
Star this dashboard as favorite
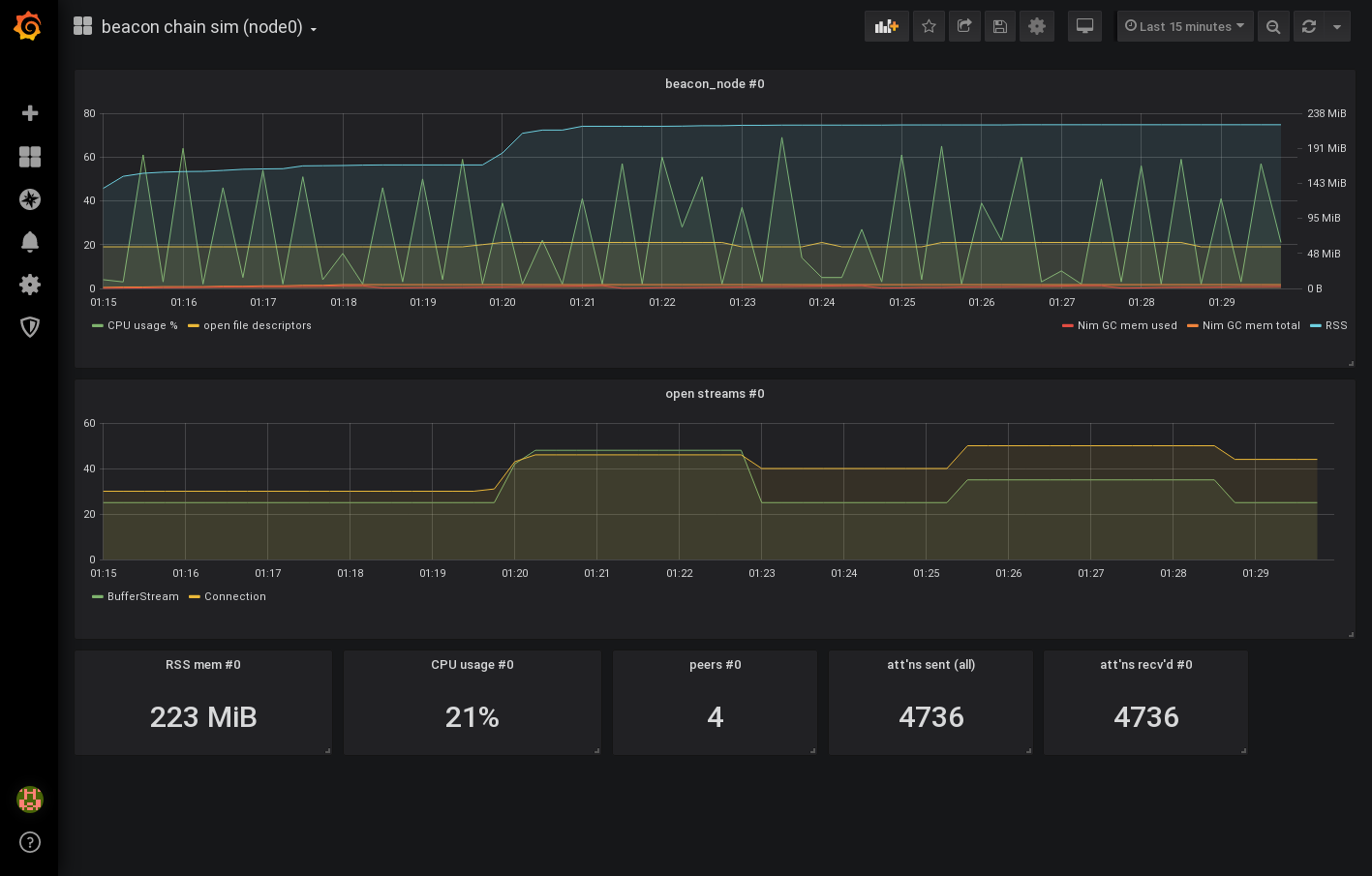pos(929,26)
